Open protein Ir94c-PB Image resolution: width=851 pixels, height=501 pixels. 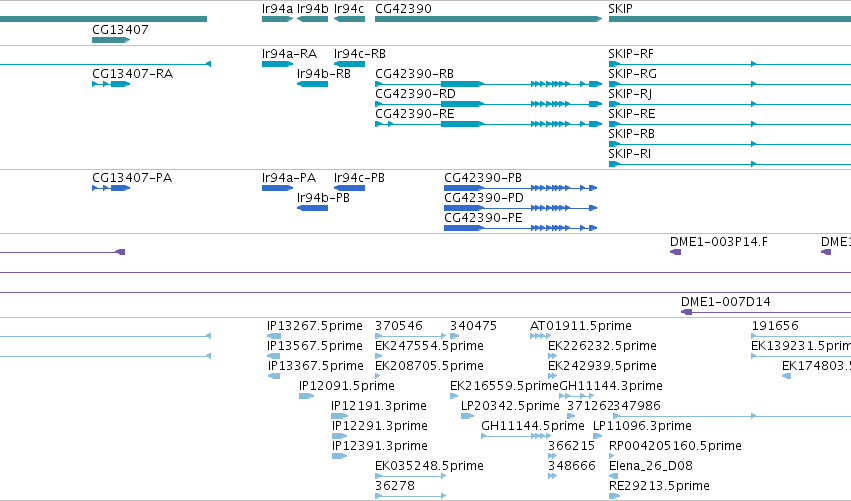tap(349, 188)
